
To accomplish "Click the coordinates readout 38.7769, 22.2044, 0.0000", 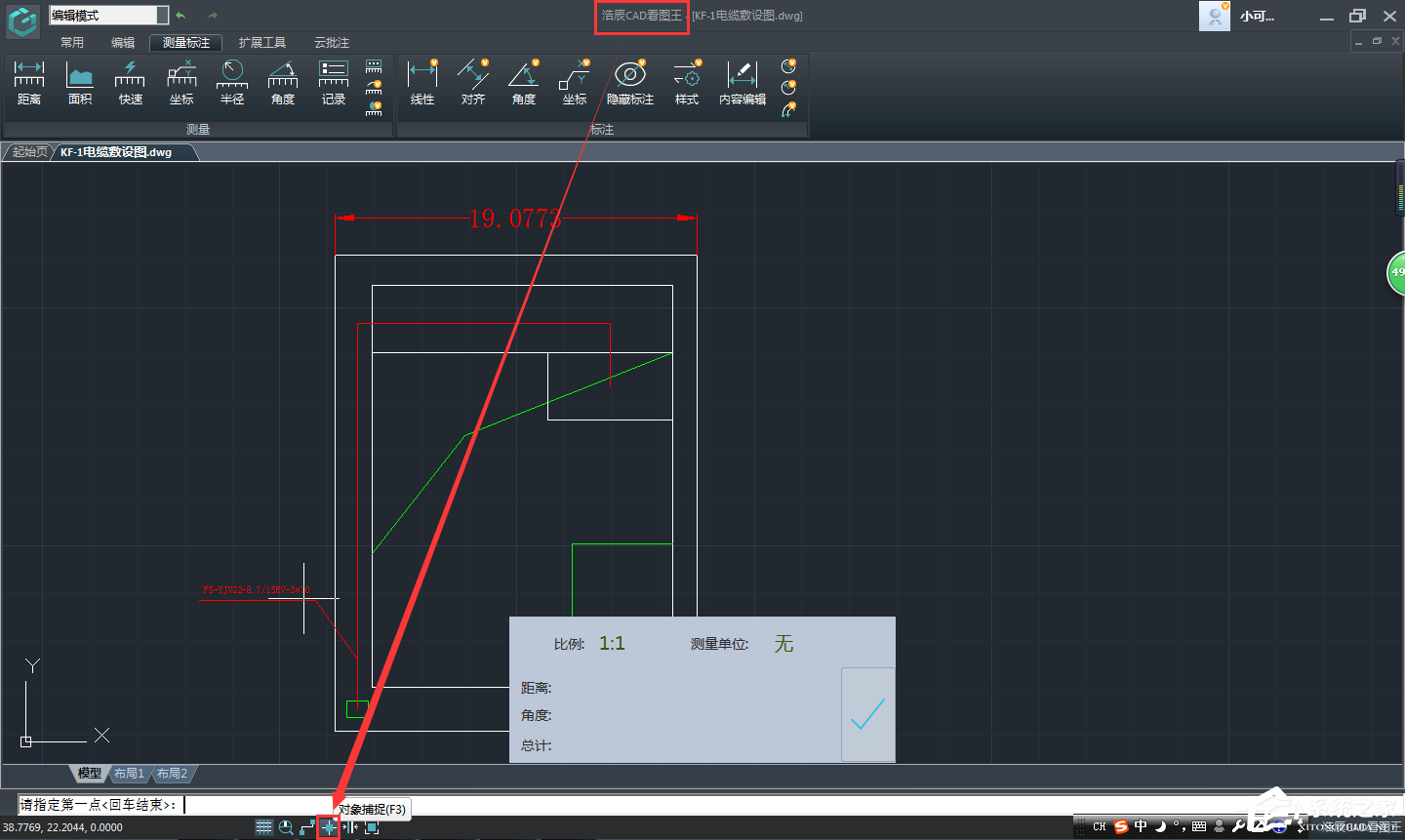I will point(62,827).
